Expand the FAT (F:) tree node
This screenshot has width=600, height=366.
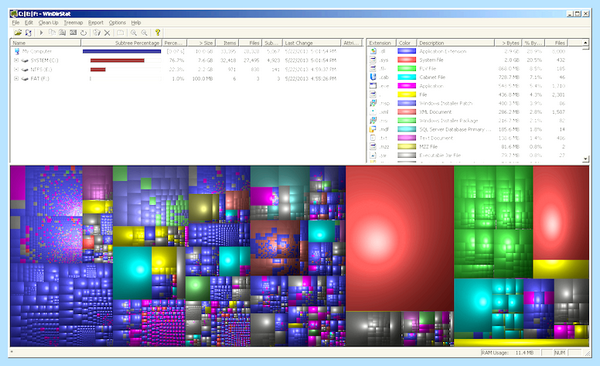[x=16, y=79]
